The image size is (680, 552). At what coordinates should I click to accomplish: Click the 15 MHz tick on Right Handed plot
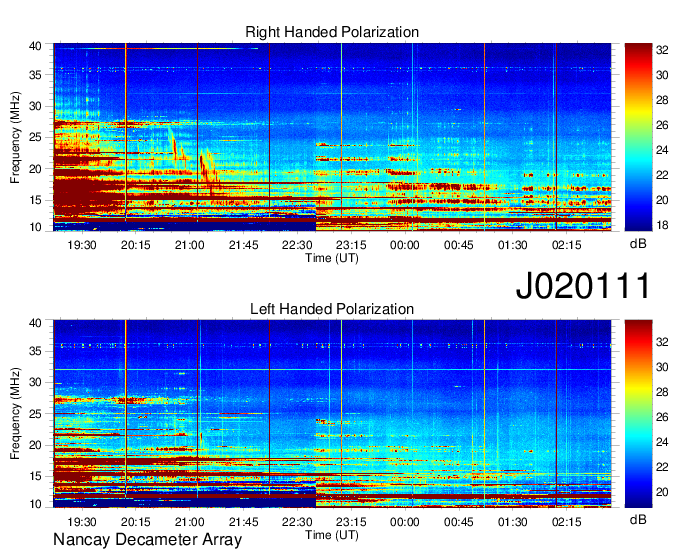point(35,200)
